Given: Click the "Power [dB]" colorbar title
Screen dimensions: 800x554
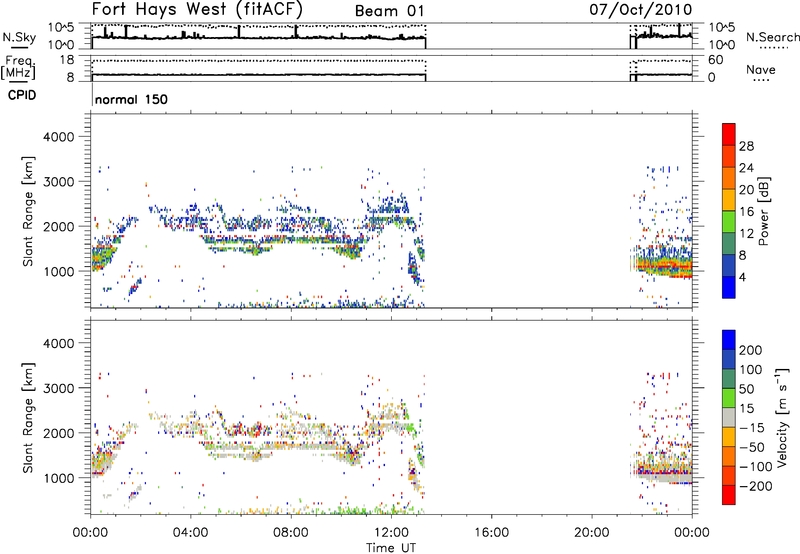Looking at the screenshot, I should [x=763, y=211].
